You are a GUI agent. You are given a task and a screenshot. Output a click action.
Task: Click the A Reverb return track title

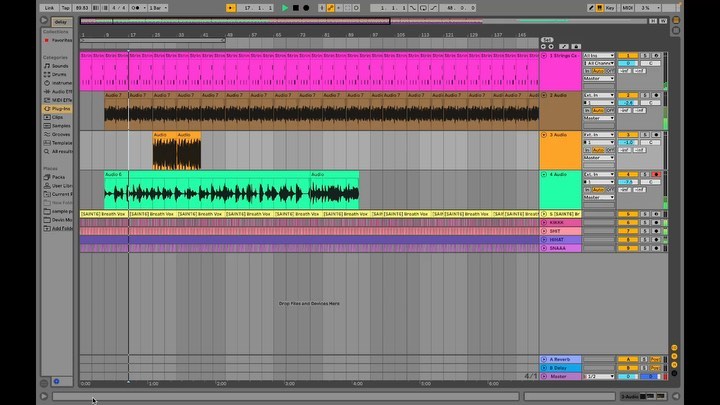561,358
